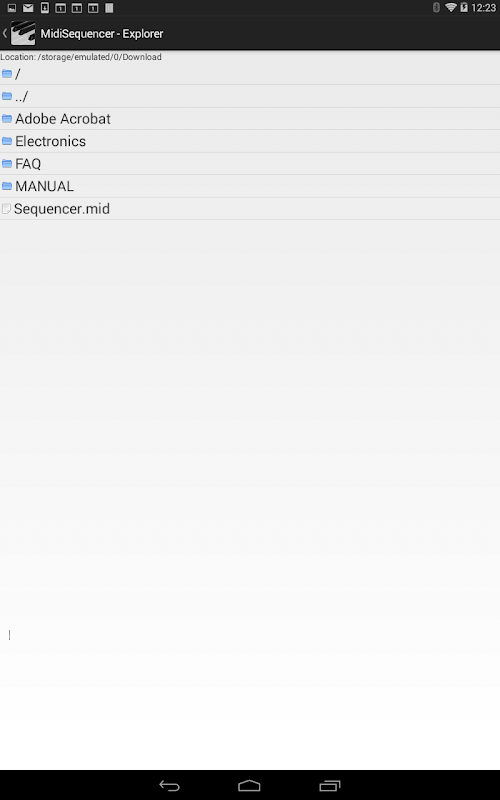Click the Electronics folder icon
Image resolution: width=500 pixels, height=800 pixels.
pyautogui.click(x=7, y=141)
